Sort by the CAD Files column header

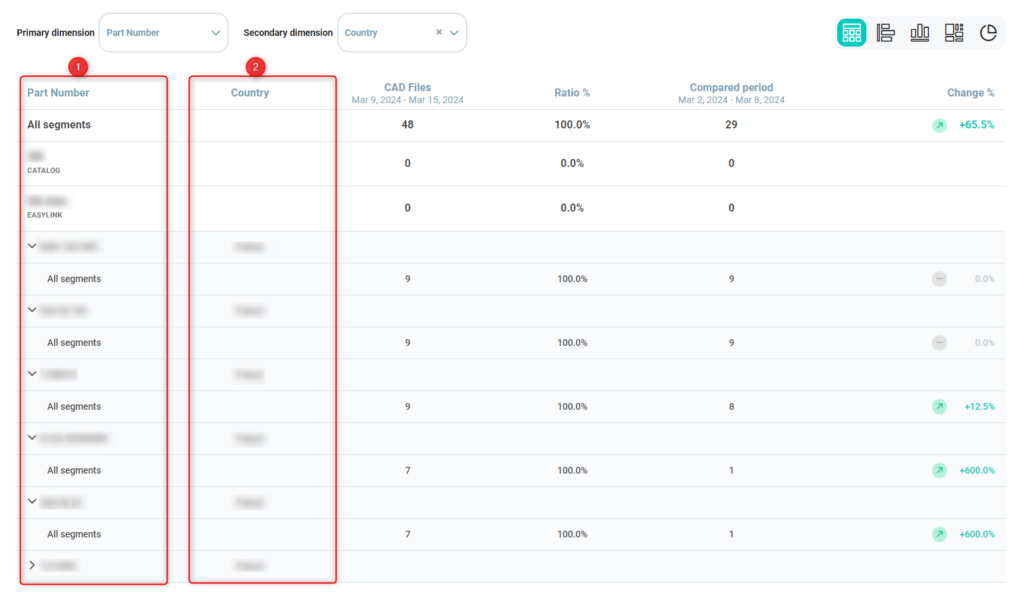coord(407,88)
